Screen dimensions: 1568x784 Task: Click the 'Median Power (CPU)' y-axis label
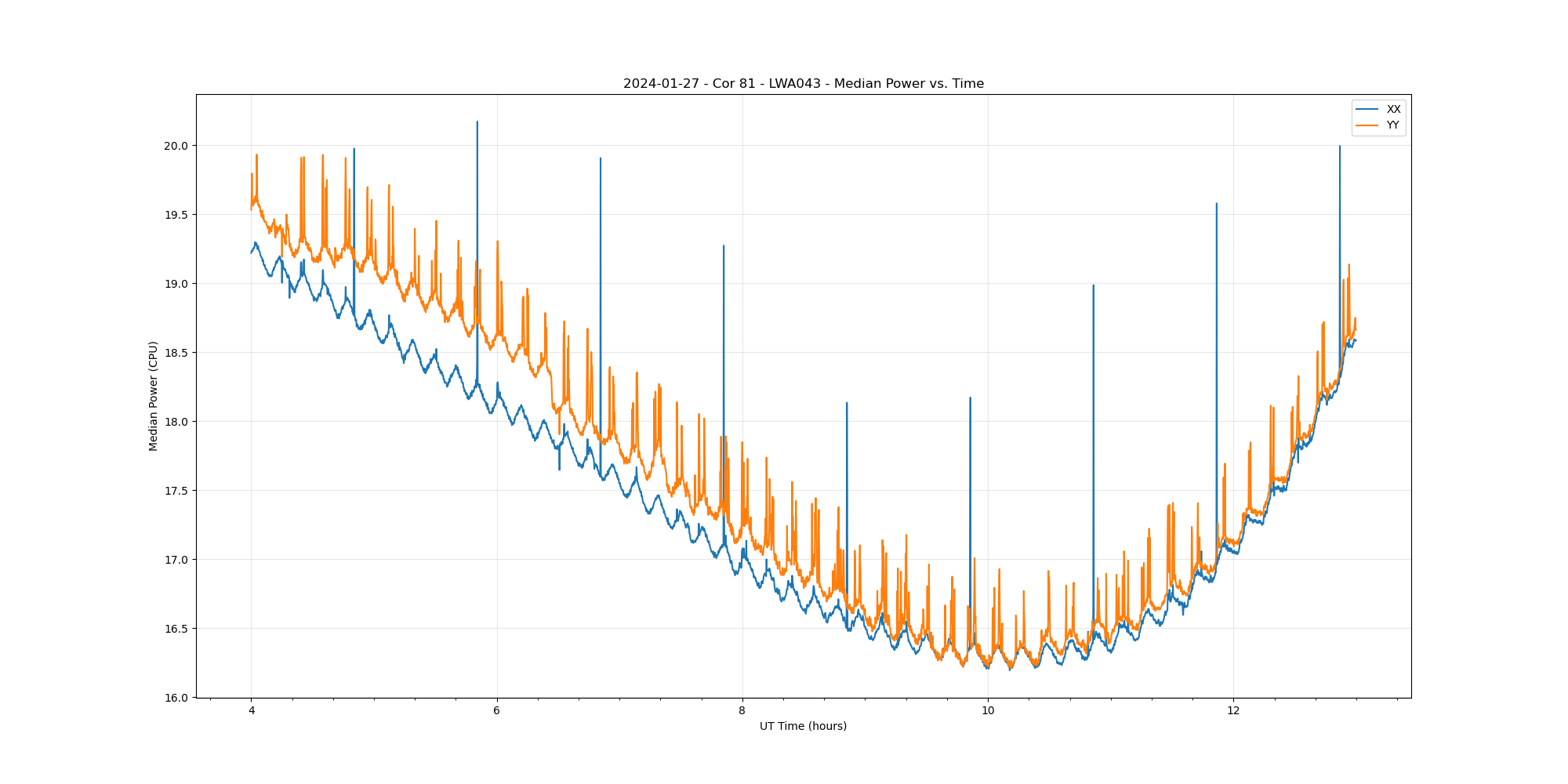(x=154, y=396)
